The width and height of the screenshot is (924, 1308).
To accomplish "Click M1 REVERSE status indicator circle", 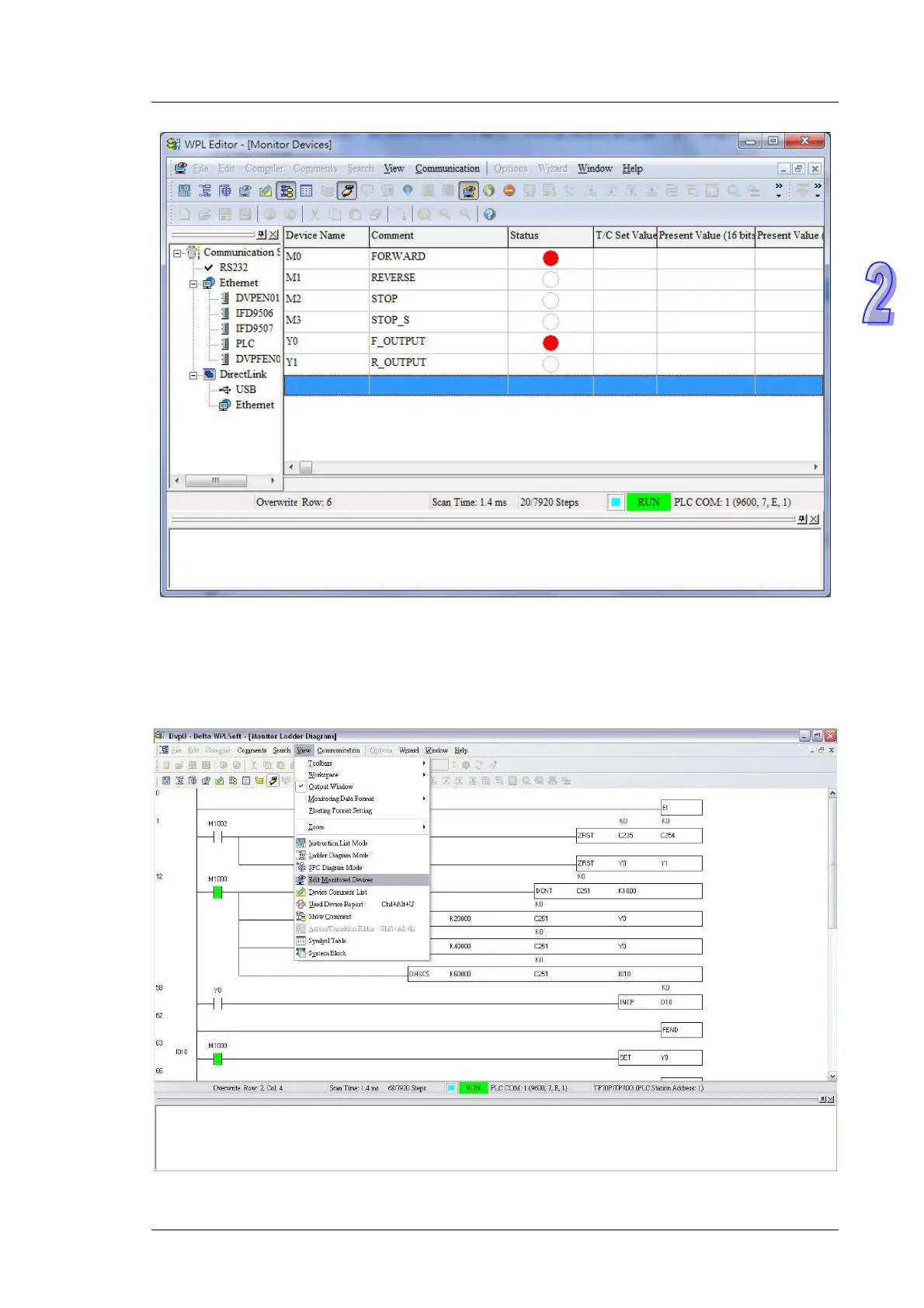I will coord(551,279).
